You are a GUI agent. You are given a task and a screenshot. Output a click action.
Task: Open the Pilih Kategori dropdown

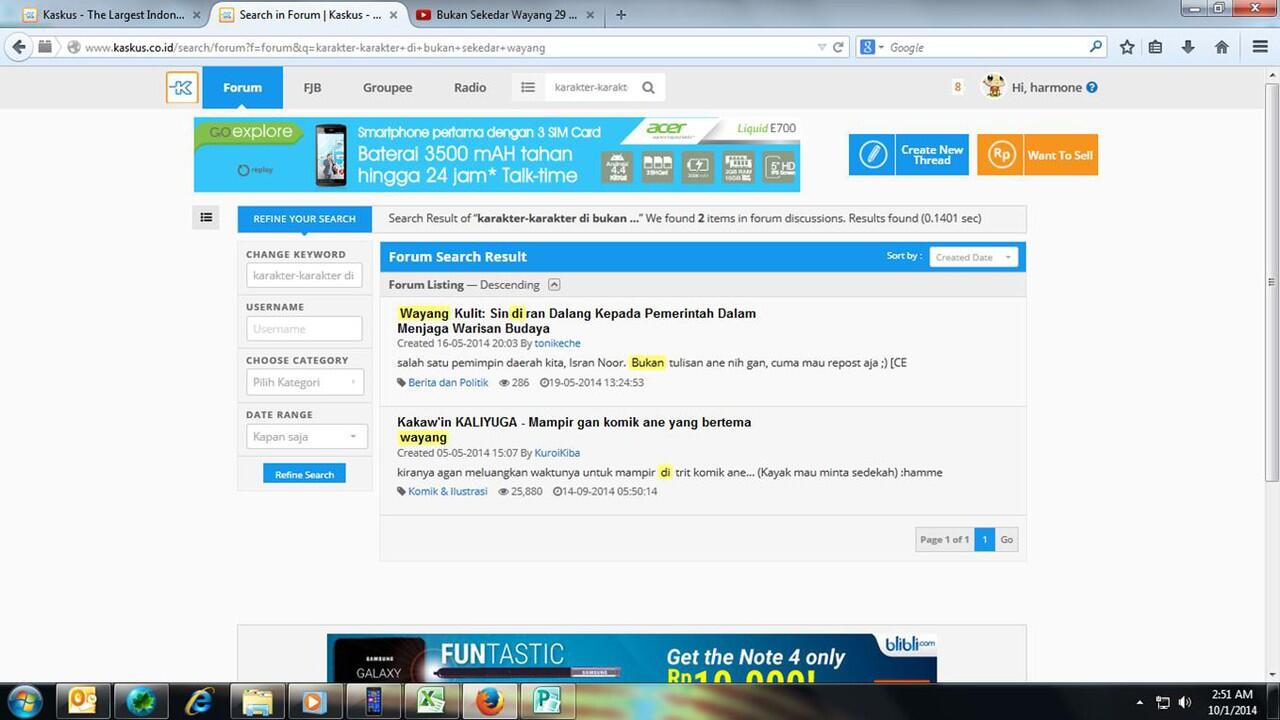click(305, 382)
